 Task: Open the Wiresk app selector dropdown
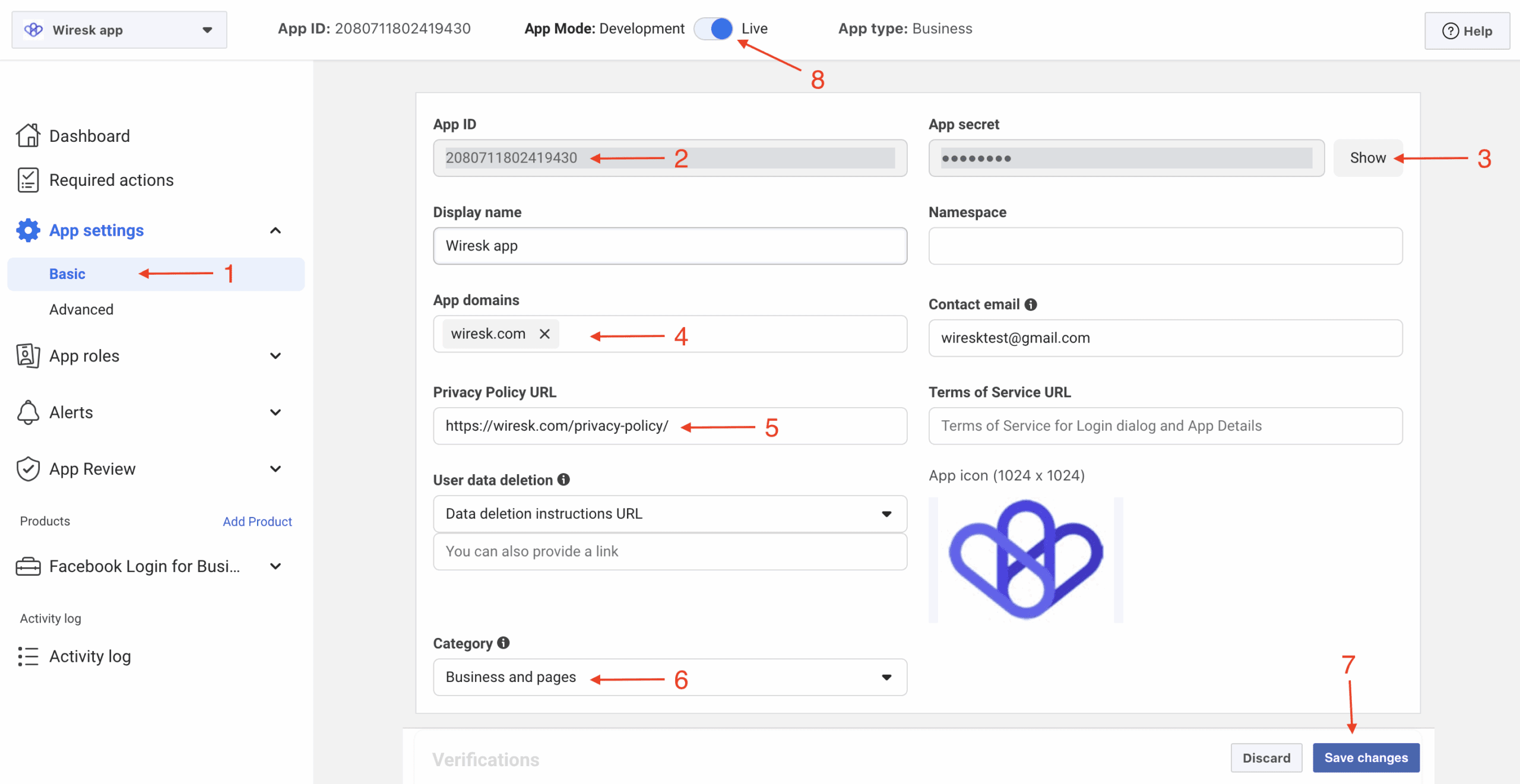pos(119,30)
